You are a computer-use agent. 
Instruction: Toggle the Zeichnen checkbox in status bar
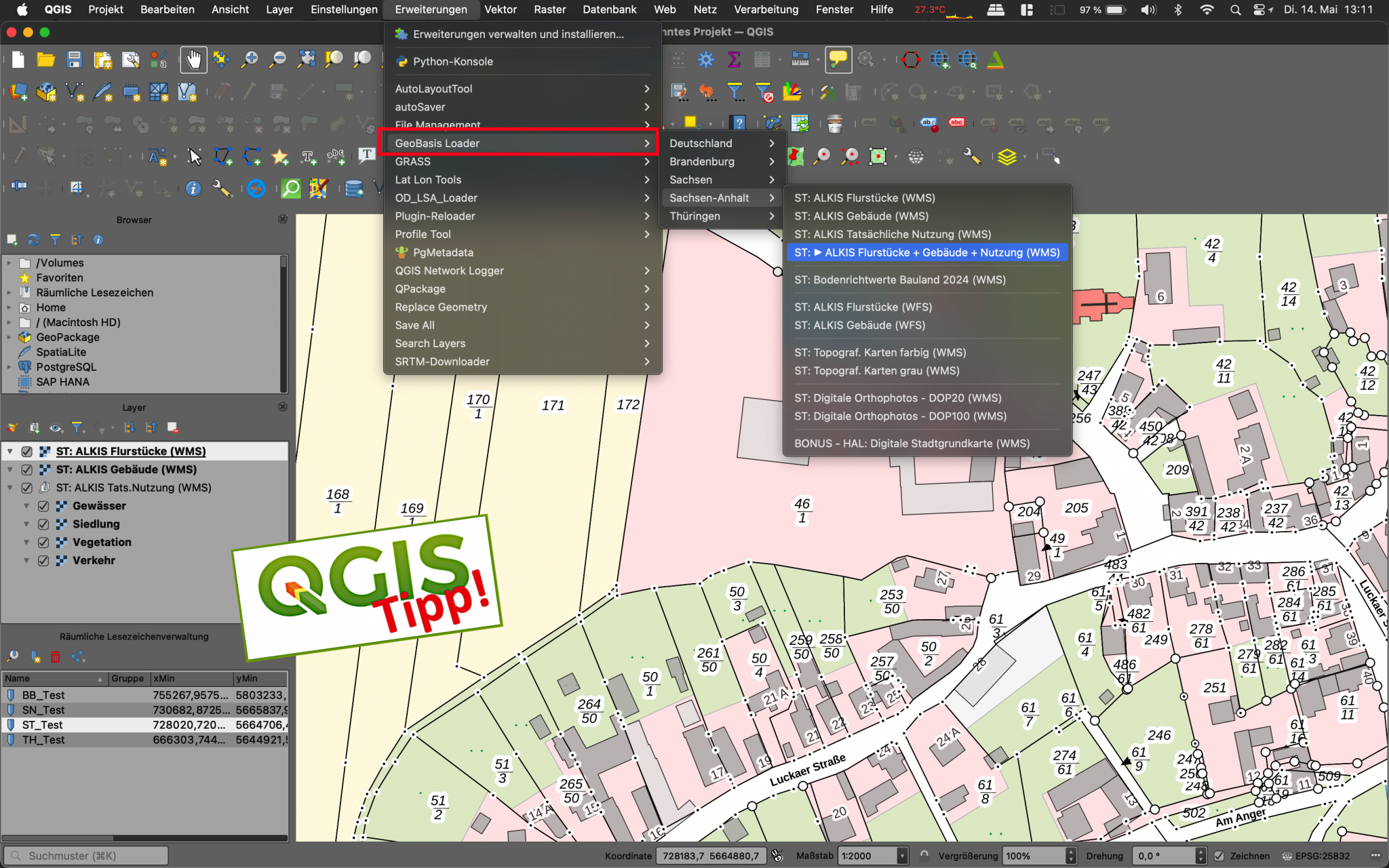click(x=1221, y=856)
